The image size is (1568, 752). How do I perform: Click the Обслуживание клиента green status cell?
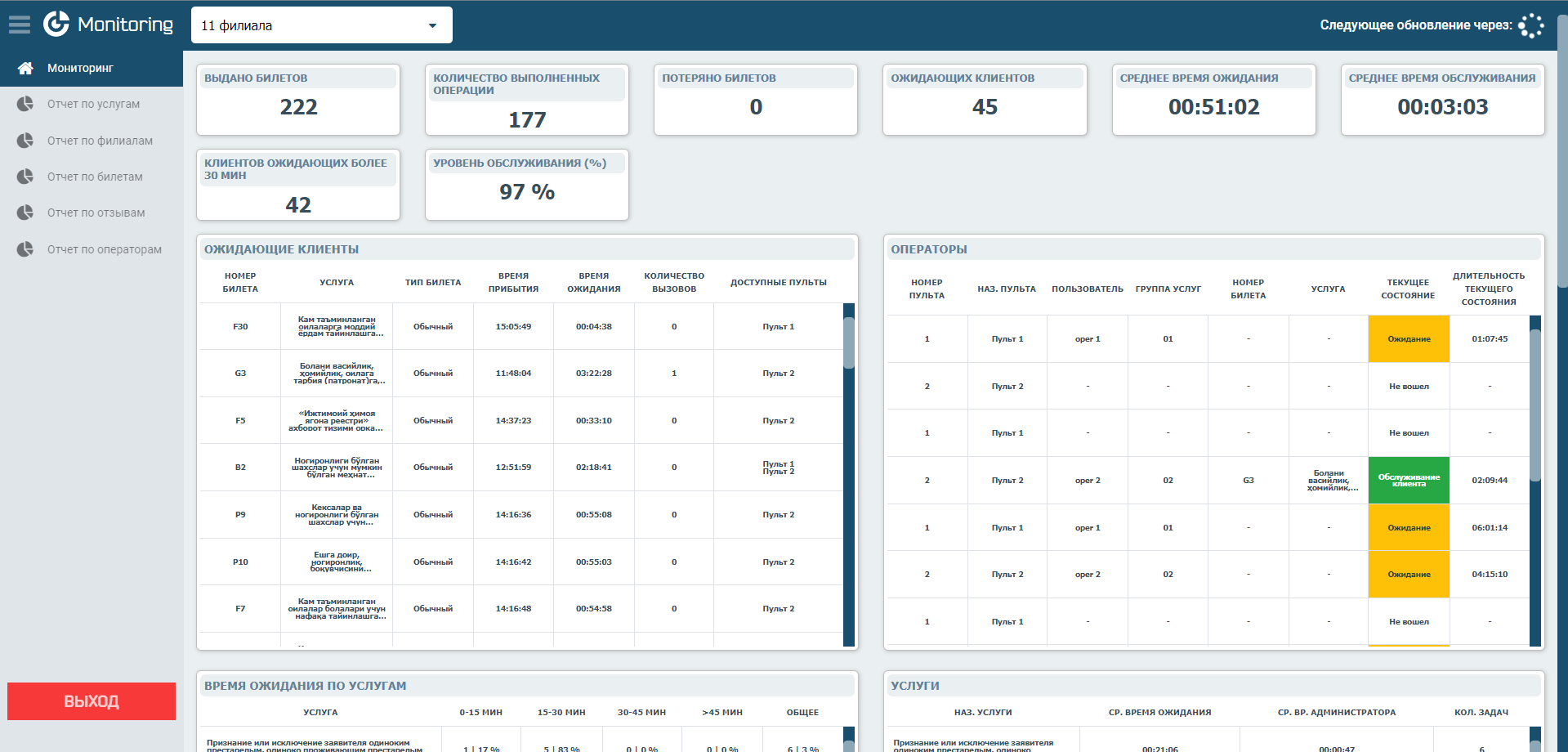[x=1409, y=481]
